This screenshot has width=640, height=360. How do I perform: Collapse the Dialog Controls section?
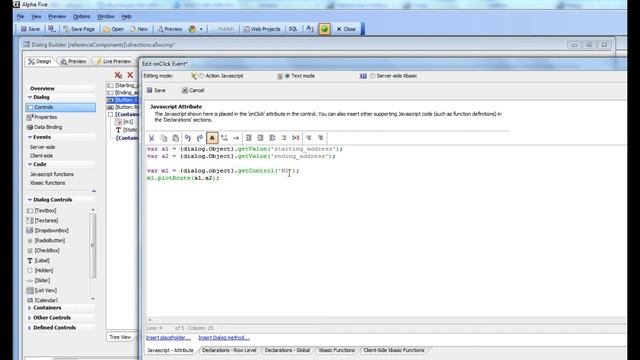[x=30, y=200]
